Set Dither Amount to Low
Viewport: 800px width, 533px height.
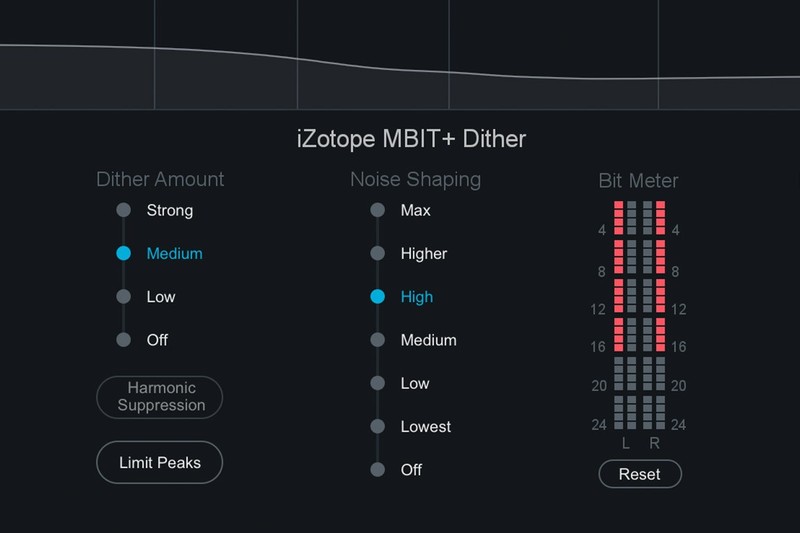point(124,297)
